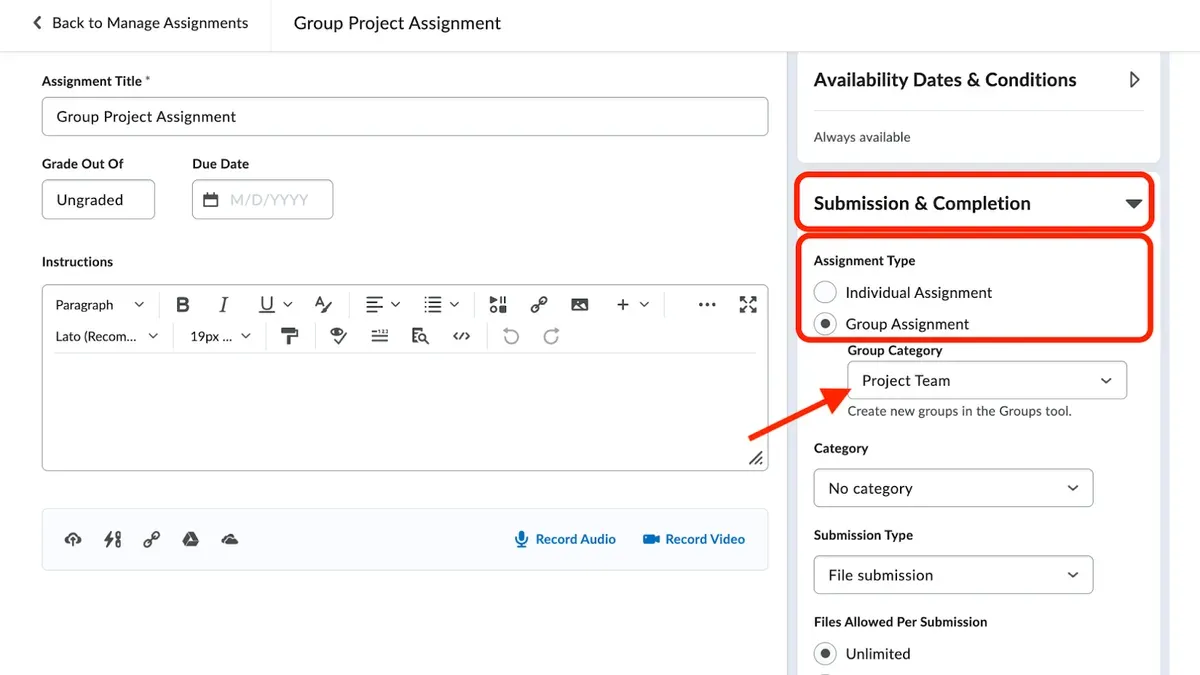1200x675 pixels.
Task: Click the Due Date input field
Action: click(262, 199)
